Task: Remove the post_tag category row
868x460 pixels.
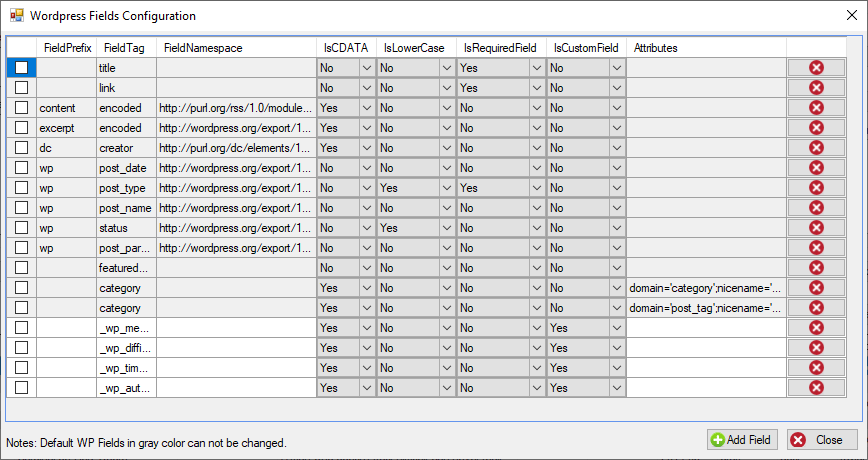Action: pos(817,308)
